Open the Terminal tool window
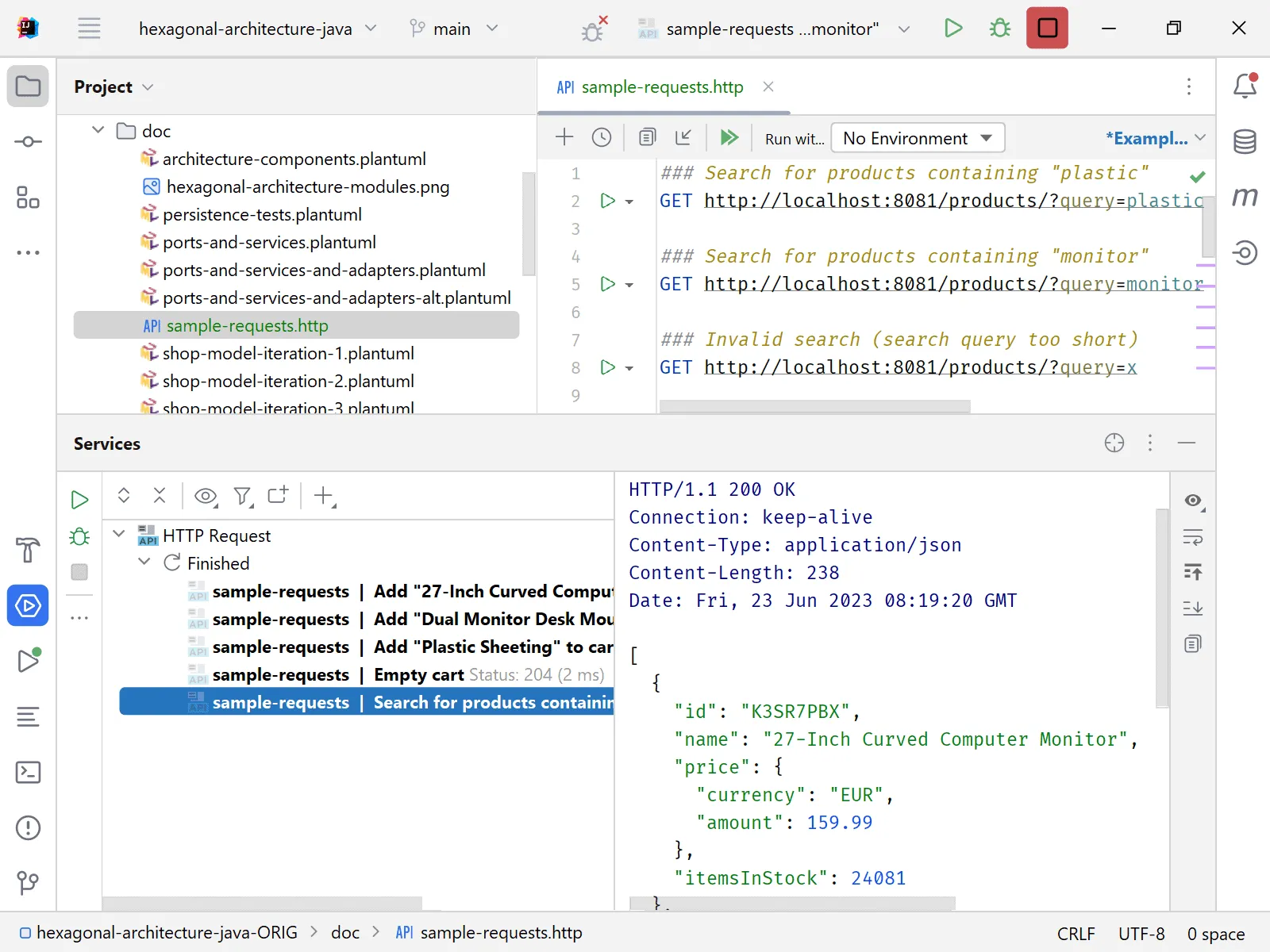 click(x=28, y=773)
